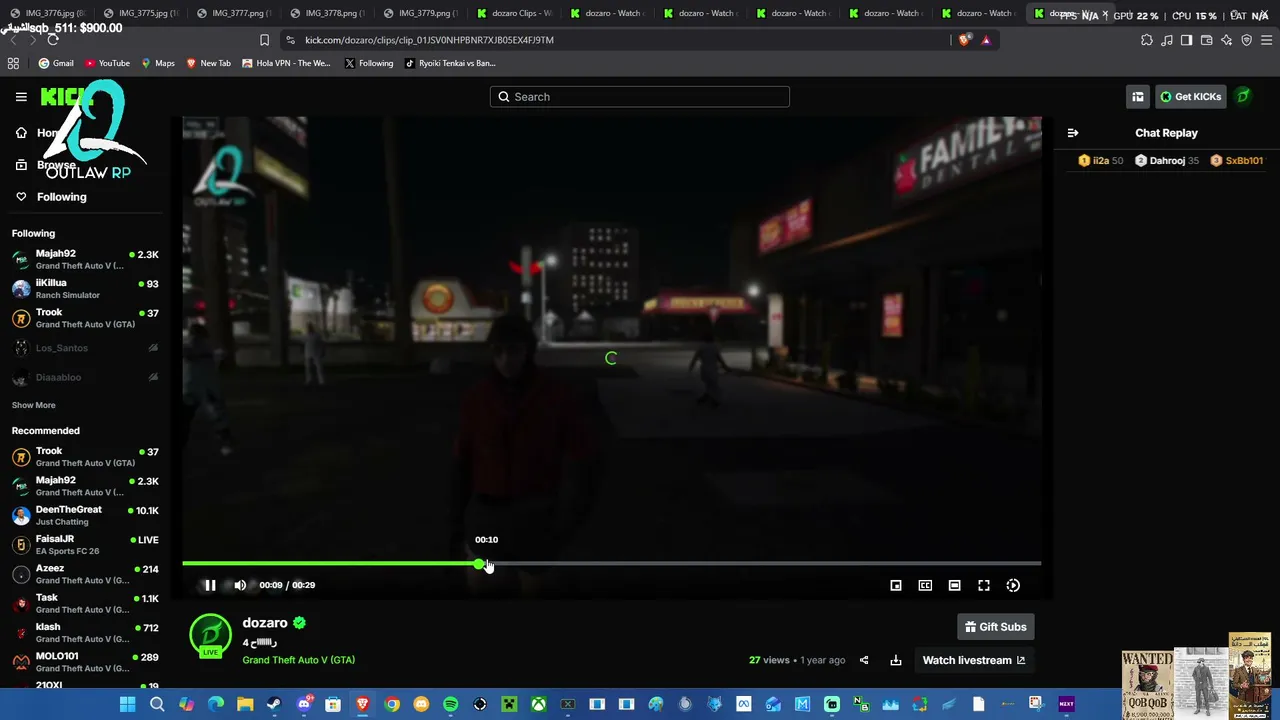Open the browser main menu
The height and width of the screenshot is (720, 1280).
pos(1267,40)
